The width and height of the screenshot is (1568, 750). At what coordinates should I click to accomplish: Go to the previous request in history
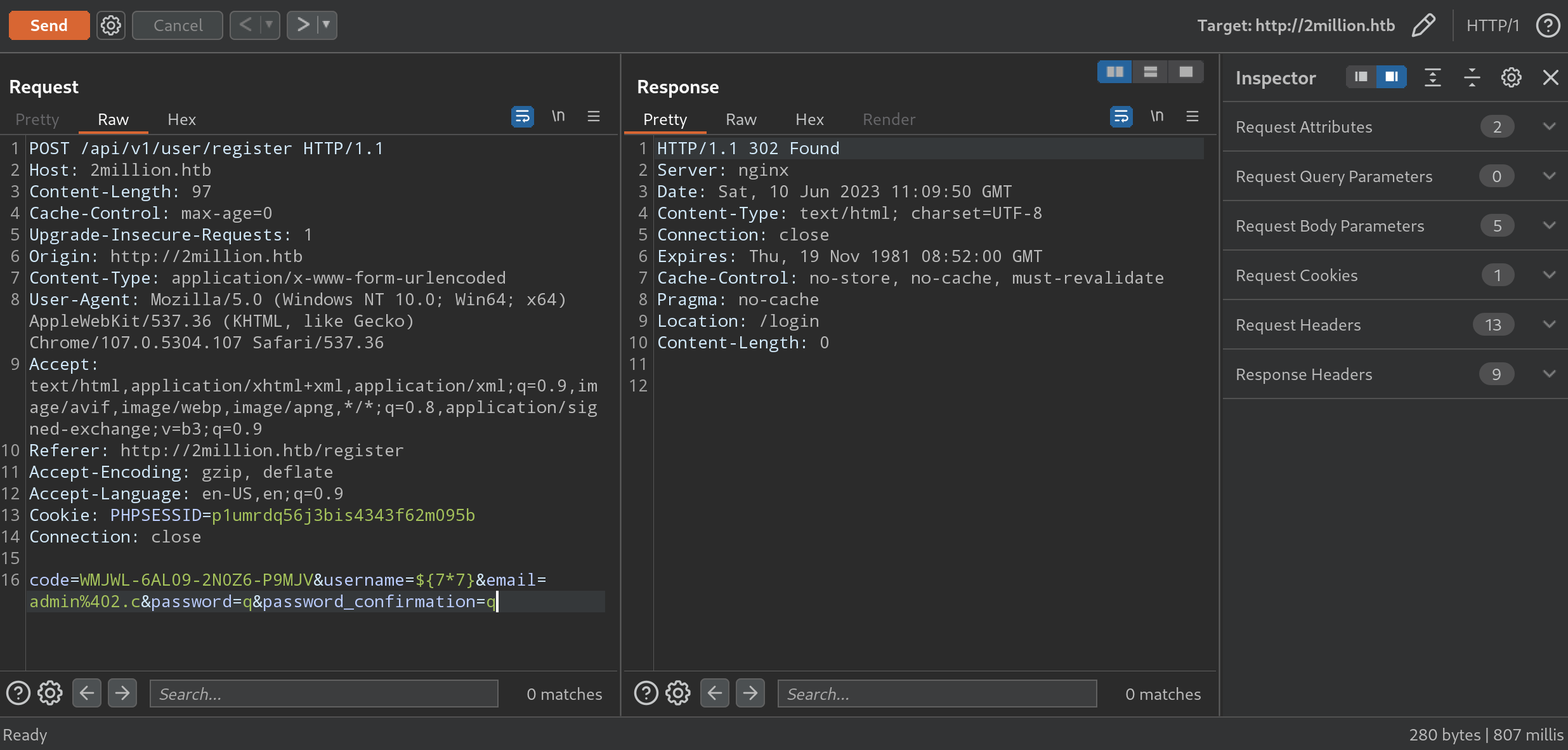click(x=246, y=25)
